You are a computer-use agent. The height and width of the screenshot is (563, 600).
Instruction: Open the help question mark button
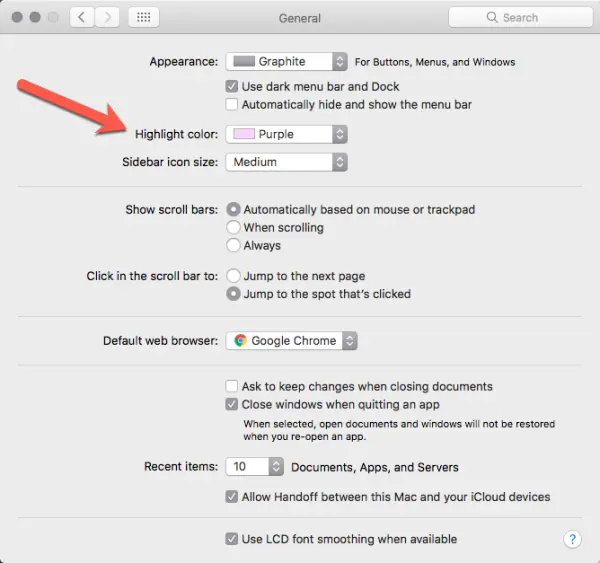pyautogui.click(x=572, y=539)
